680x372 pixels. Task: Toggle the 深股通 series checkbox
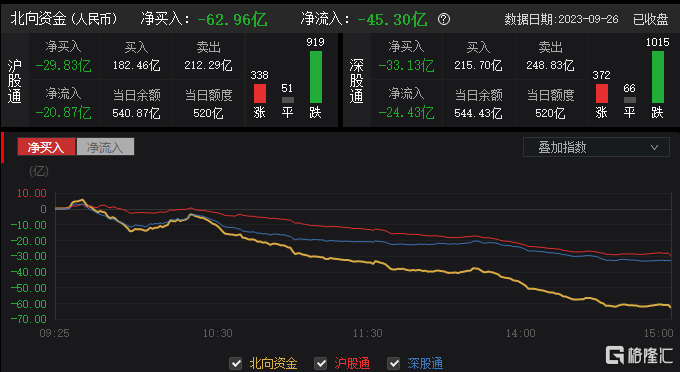(393, 363)
